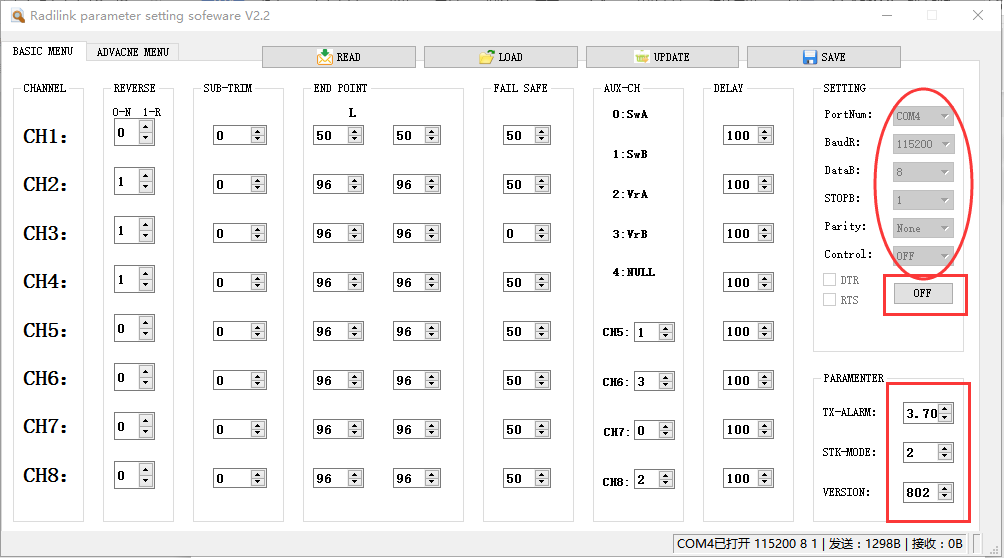Increase the TX-ALARM value with up arrow
Image resolution: width=1004 pixels, height=558 pixels.
click(945, 408)
